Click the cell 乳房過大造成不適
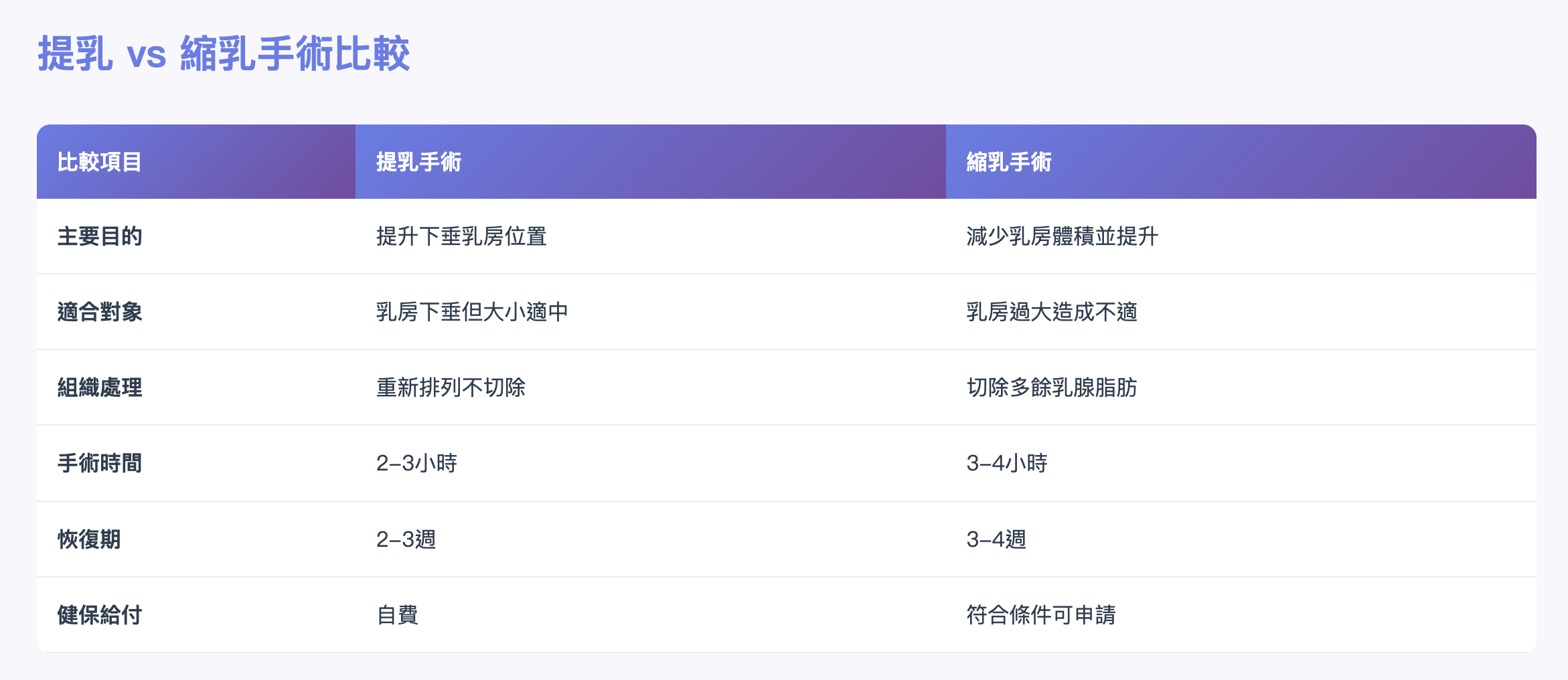This screenshot has height=680, width=1568. point(1052,312)
